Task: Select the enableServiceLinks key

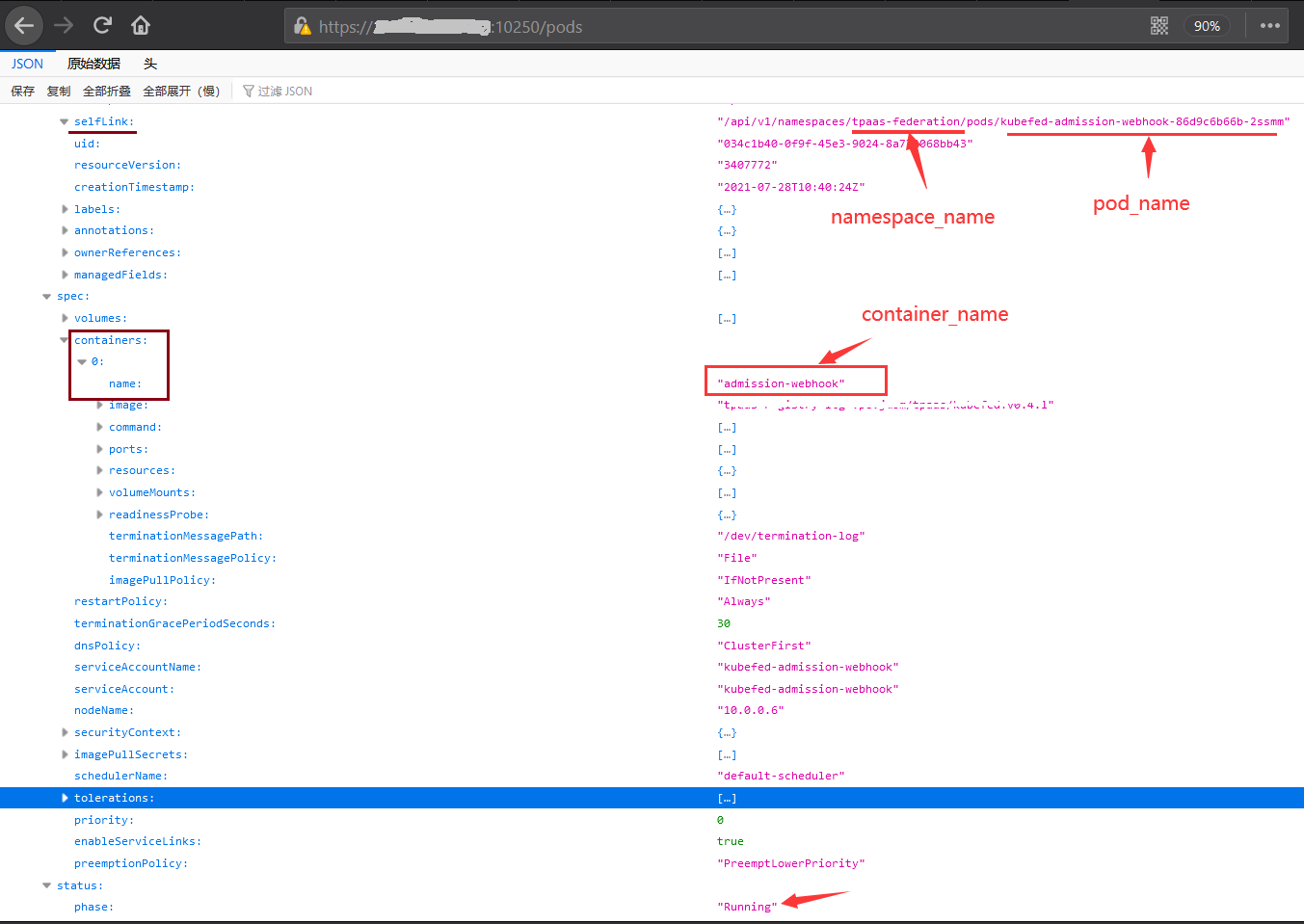Action: 138,841
